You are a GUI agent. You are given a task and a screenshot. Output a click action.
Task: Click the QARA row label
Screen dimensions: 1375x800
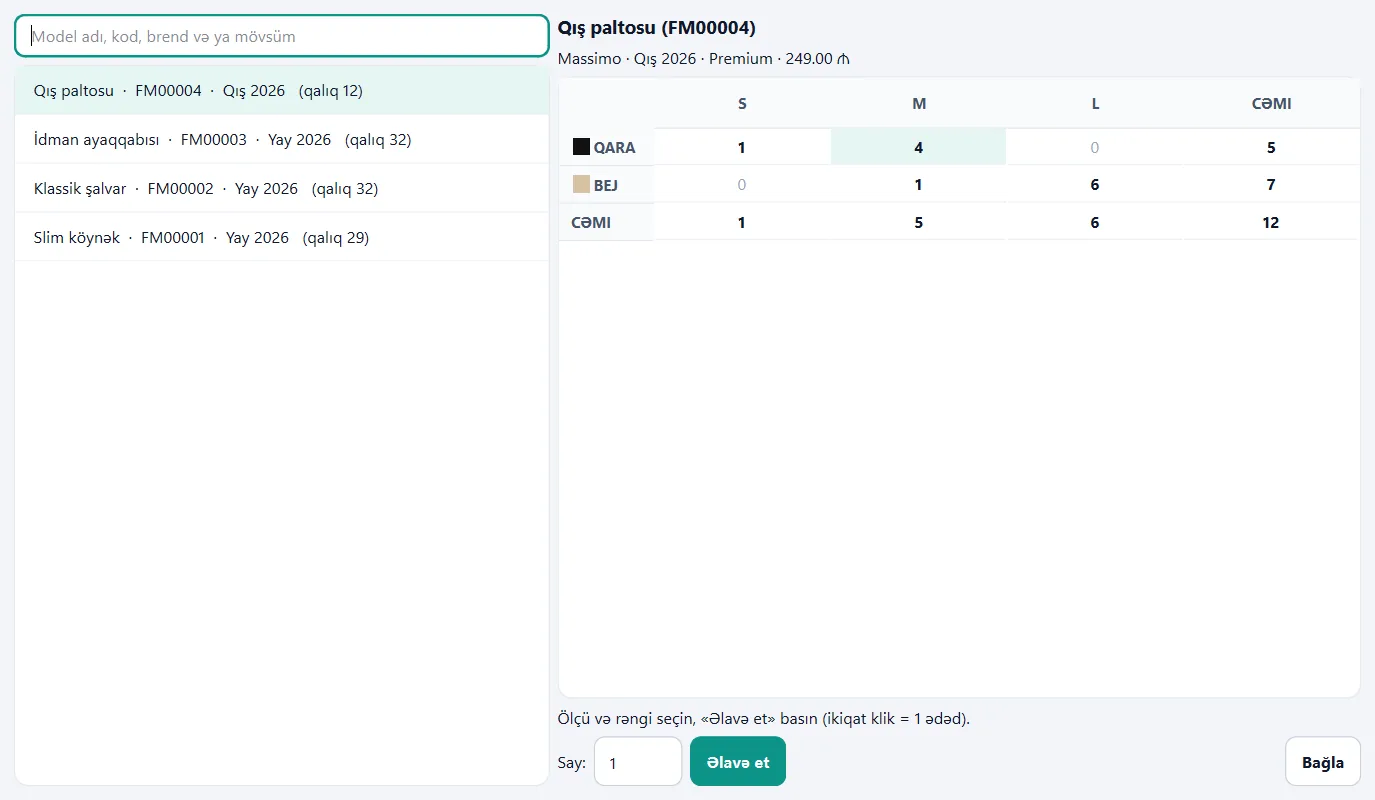pyautogui.click(x=614, y=147)
